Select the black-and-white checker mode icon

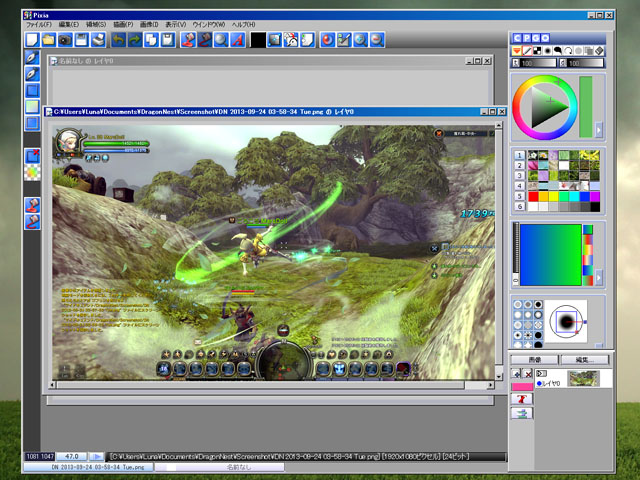tap(538, 51)
